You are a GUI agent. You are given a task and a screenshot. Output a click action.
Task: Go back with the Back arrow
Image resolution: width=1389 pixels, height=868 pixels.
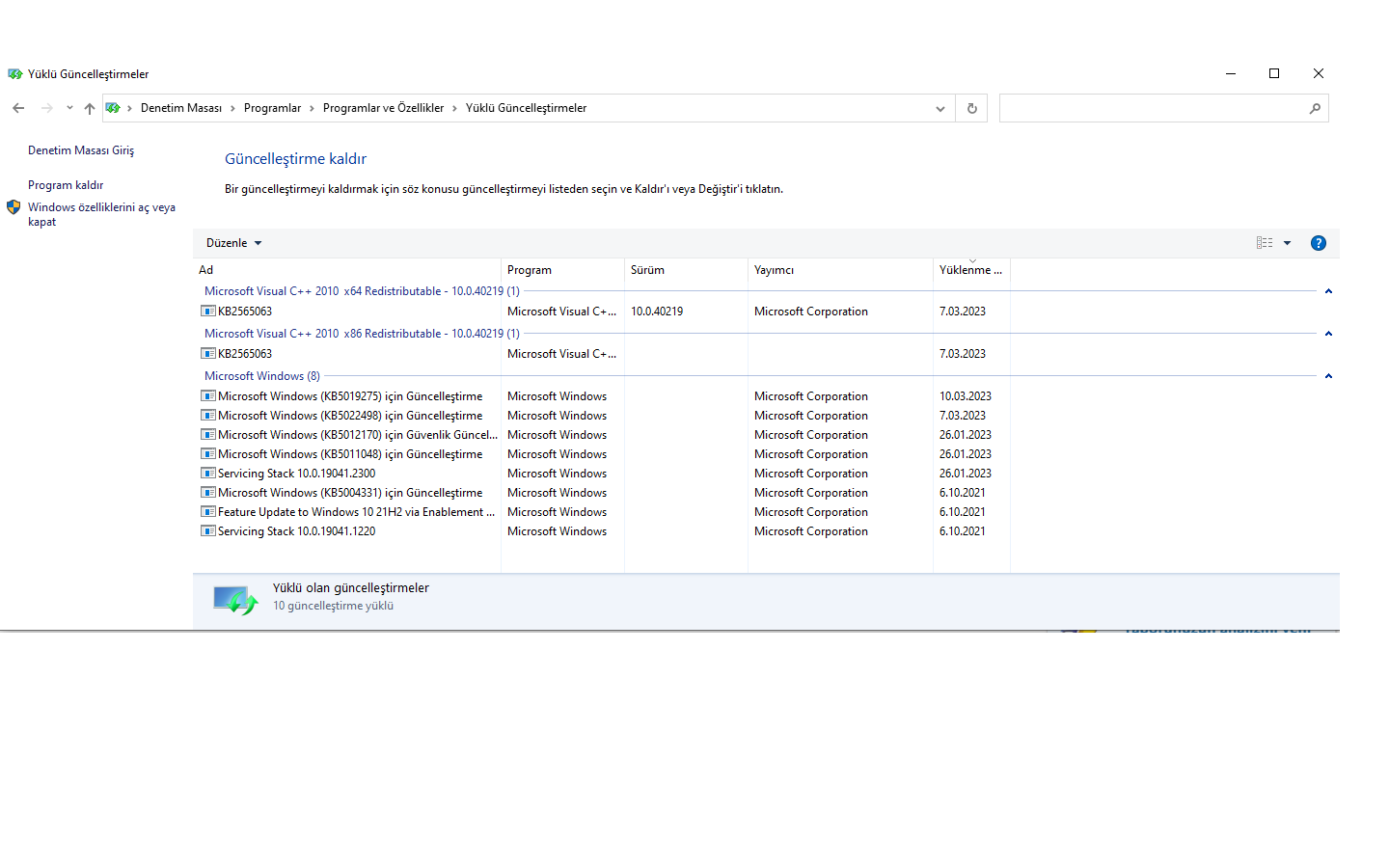[18, 108]
